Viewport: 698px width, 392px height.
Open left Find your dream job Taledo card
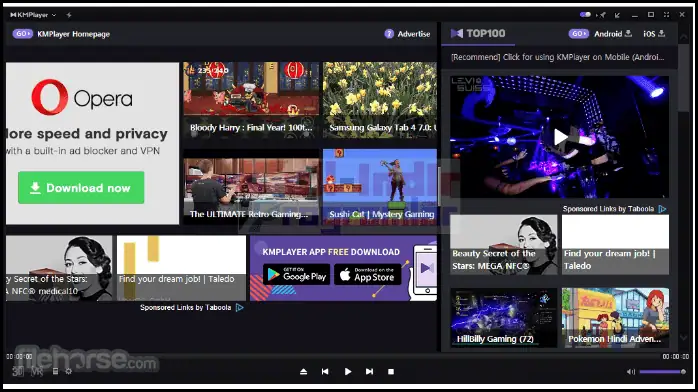pyautogui.click(x=181, y=268)
